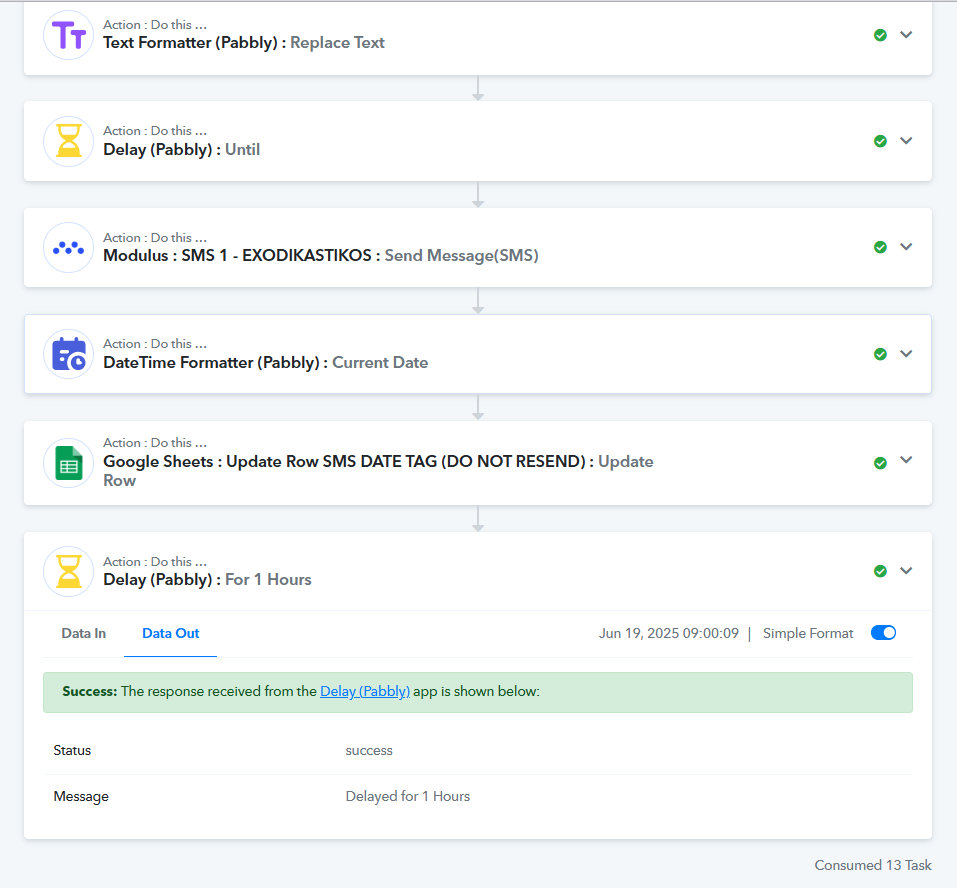This screenshot has height=888, width=957.
Task: Click the Delay (Pabbly) : For 1 Hours title
Action: [x=207, y=580]
